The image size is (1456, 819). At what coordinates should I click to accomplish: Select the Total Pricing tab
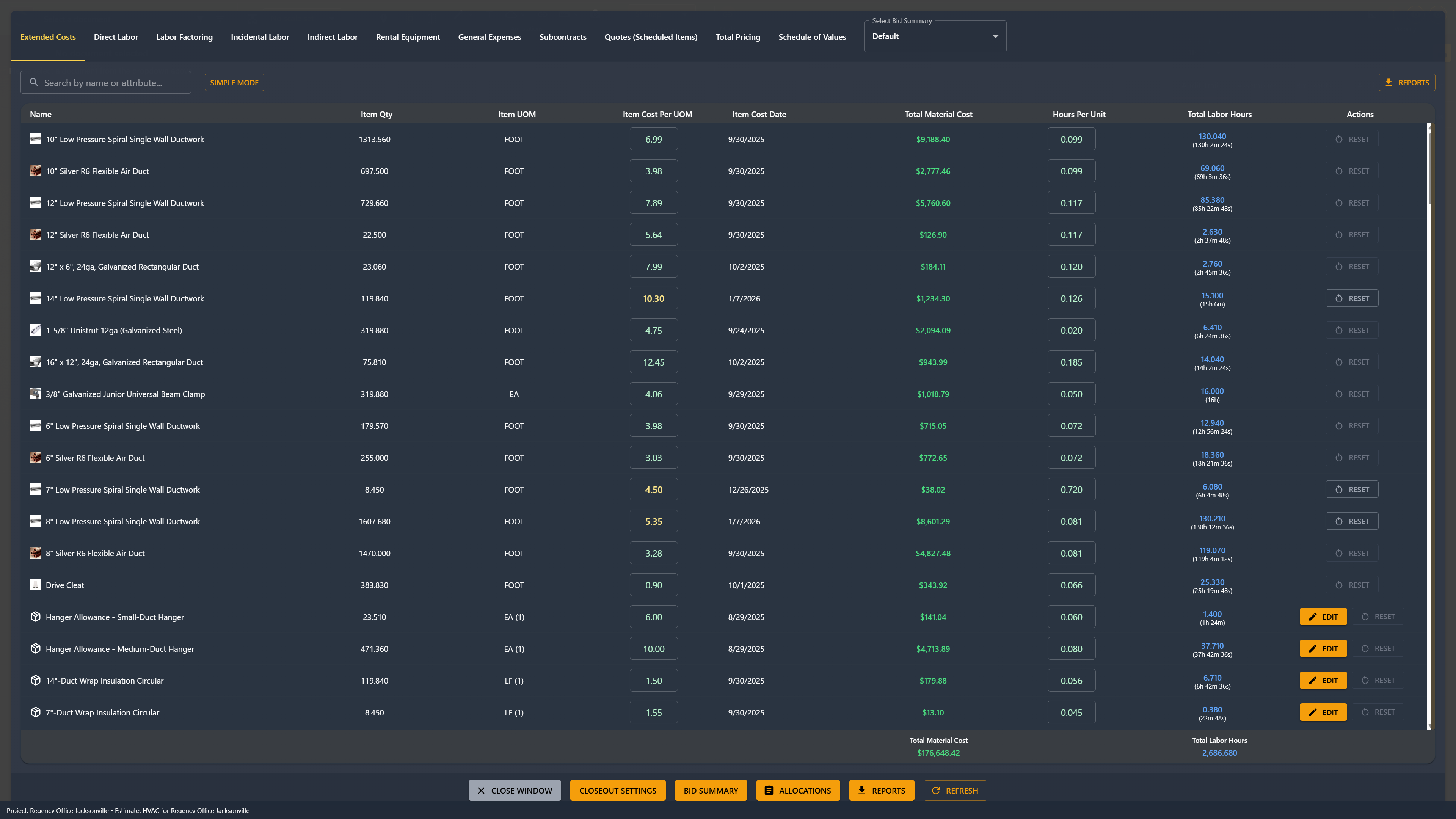737,37
